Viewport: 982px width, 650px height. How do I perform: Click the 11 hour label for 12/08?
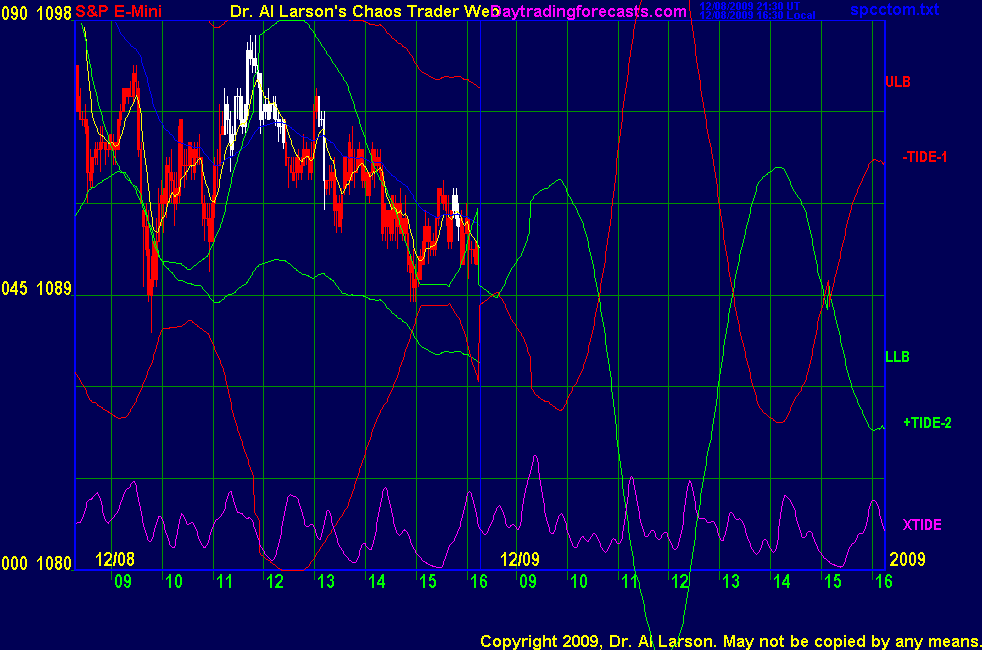(x=224, y=582)
